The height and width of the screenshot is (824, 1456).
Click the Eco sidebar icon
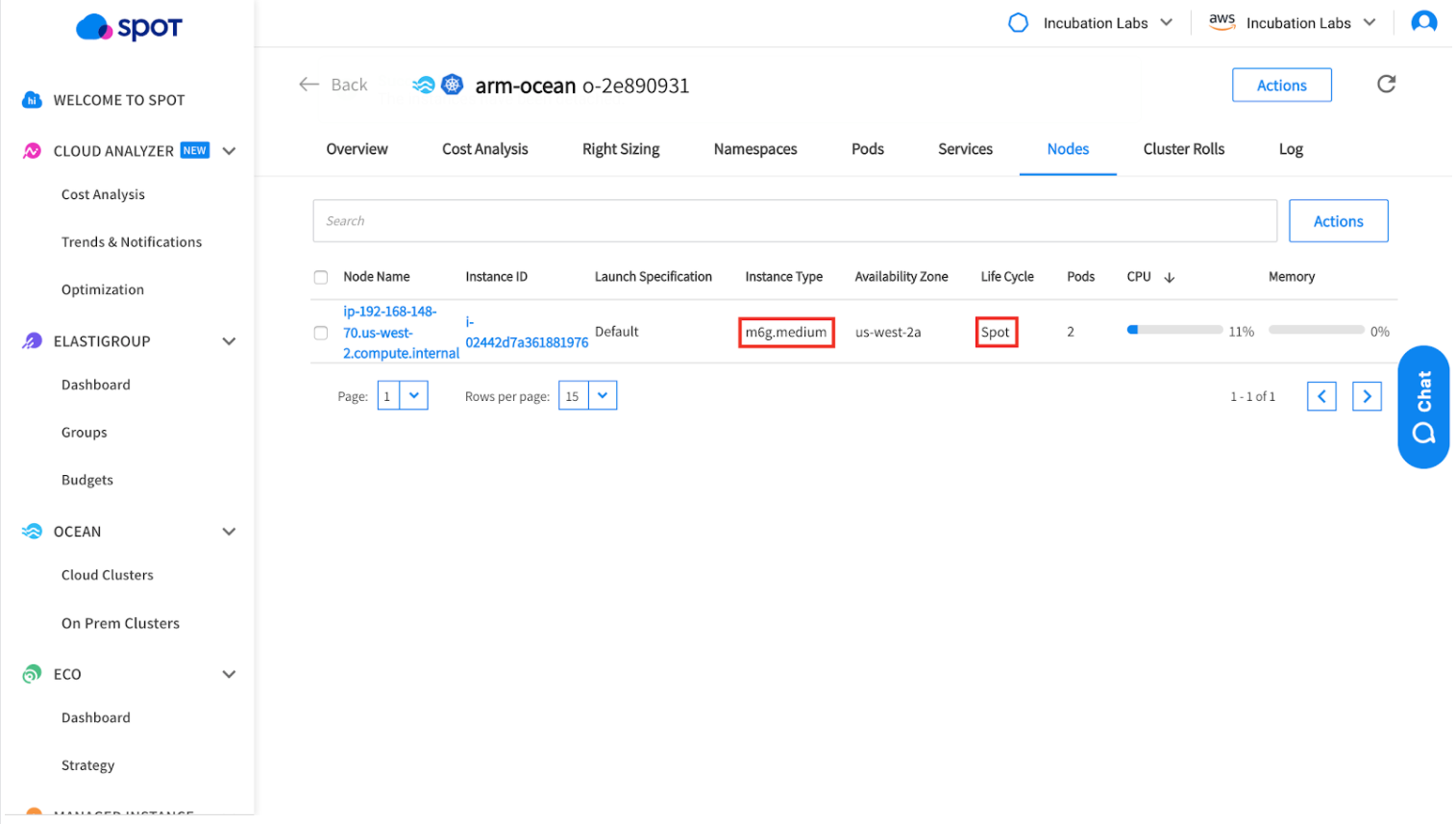point(32,674)
